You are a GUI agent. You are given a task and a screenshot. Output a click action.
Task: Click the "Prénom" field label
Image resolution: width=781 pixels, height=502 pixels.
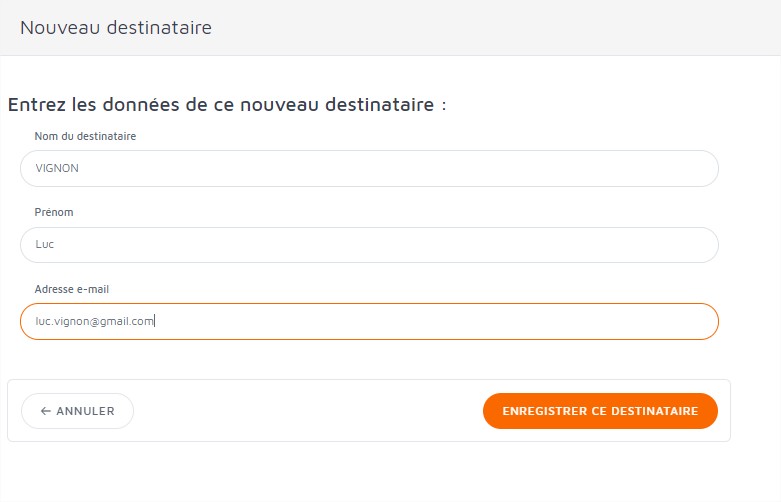pyautogui.click(x=54, y=212)
